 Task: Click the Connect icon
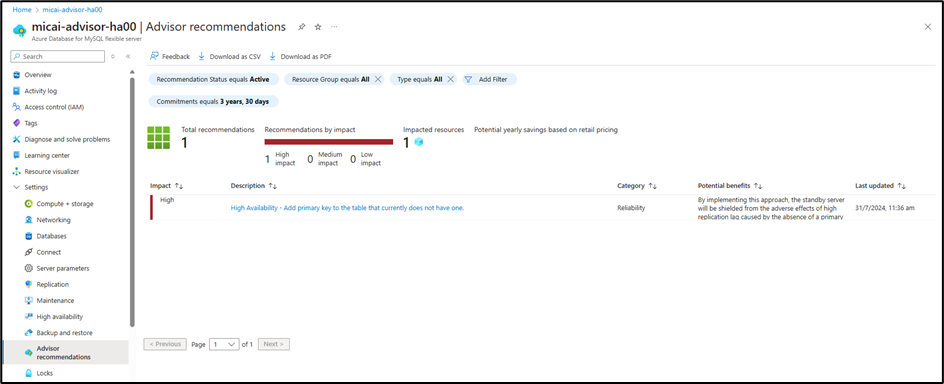point(28,252)
